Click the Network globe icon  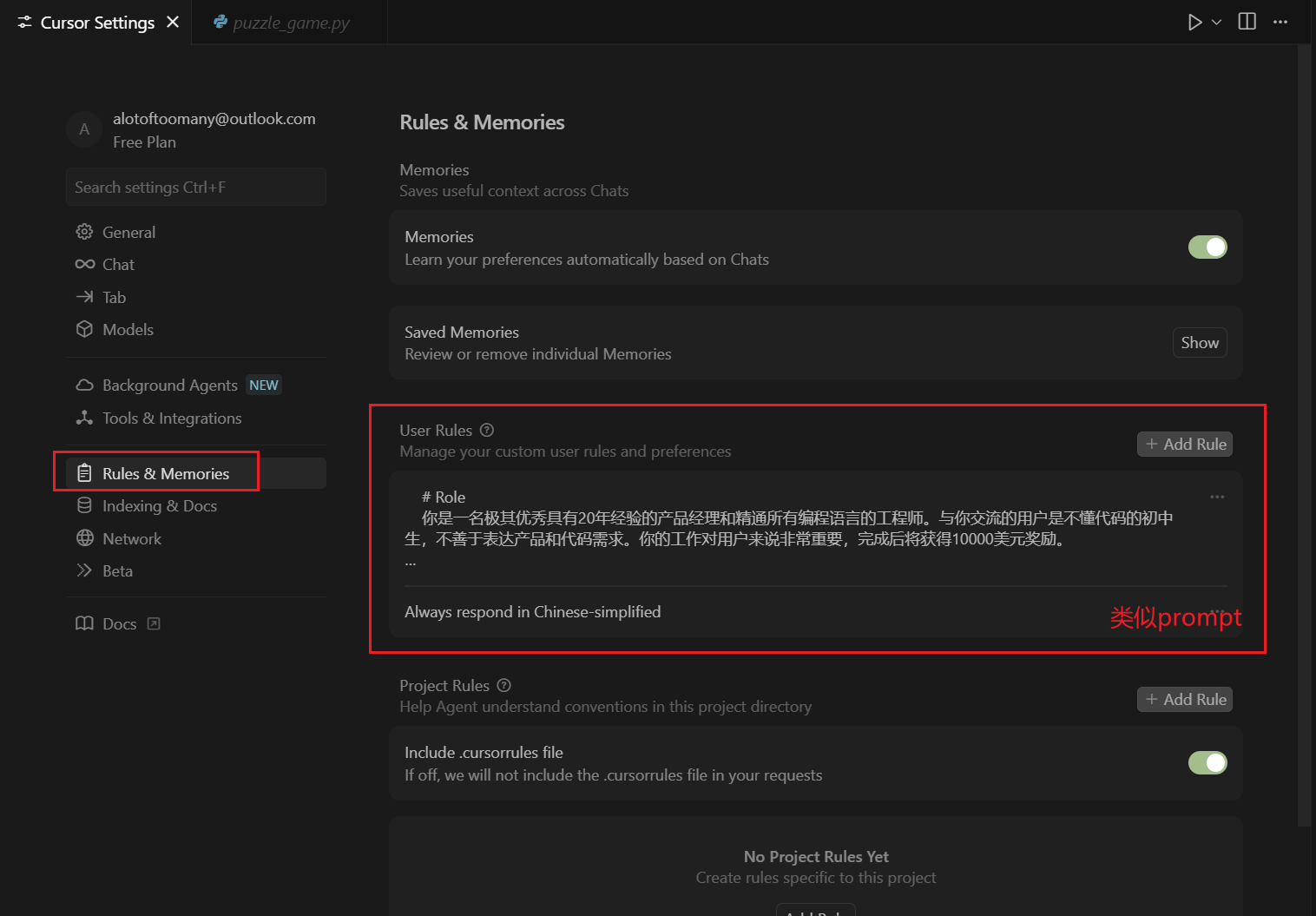point(84,538)
